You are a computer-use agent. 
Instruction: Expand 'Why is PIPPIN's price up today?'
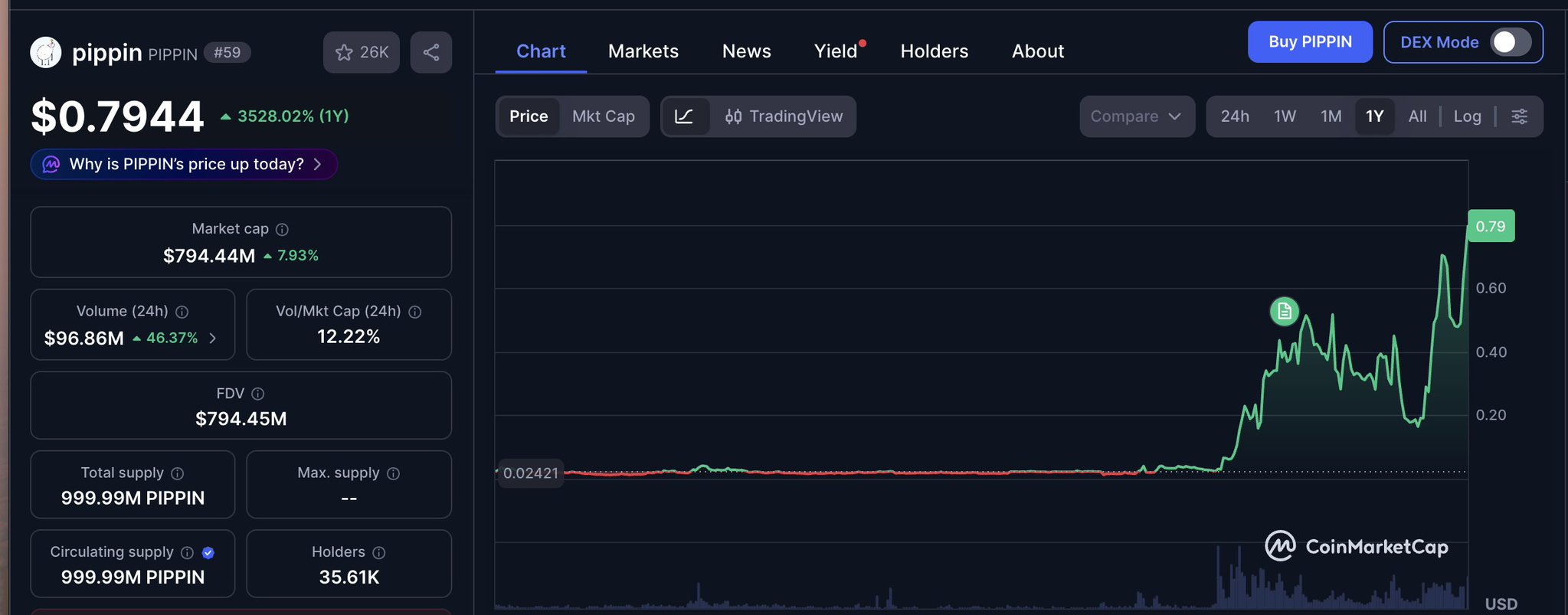click(x=184, y=164)
